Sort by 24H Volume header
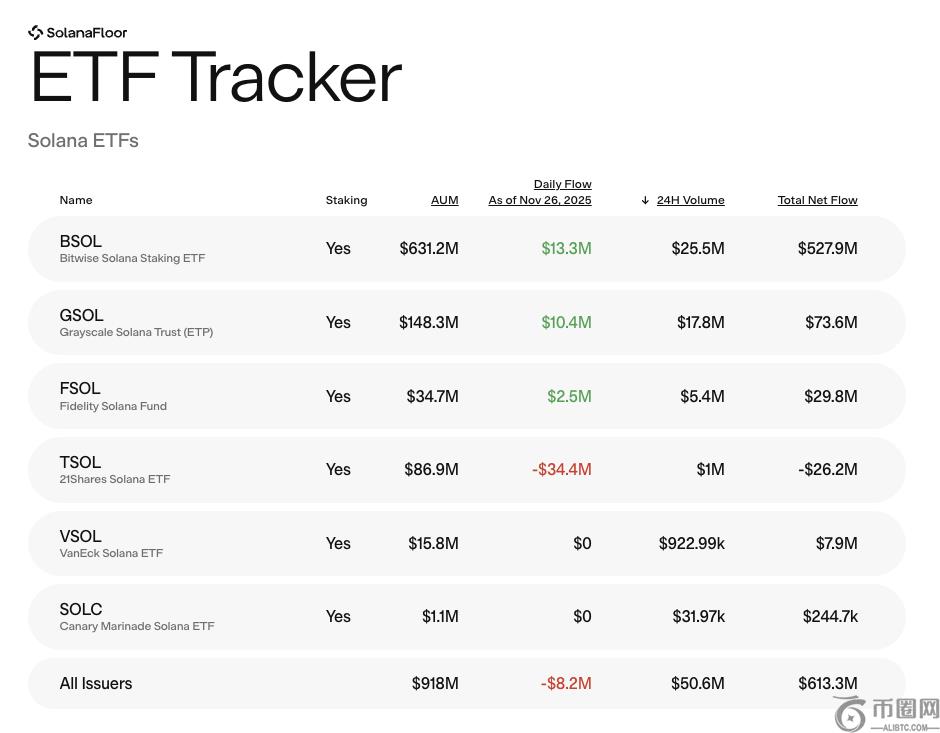The width and height of the screenshot is (940, 733). (690, 200)
